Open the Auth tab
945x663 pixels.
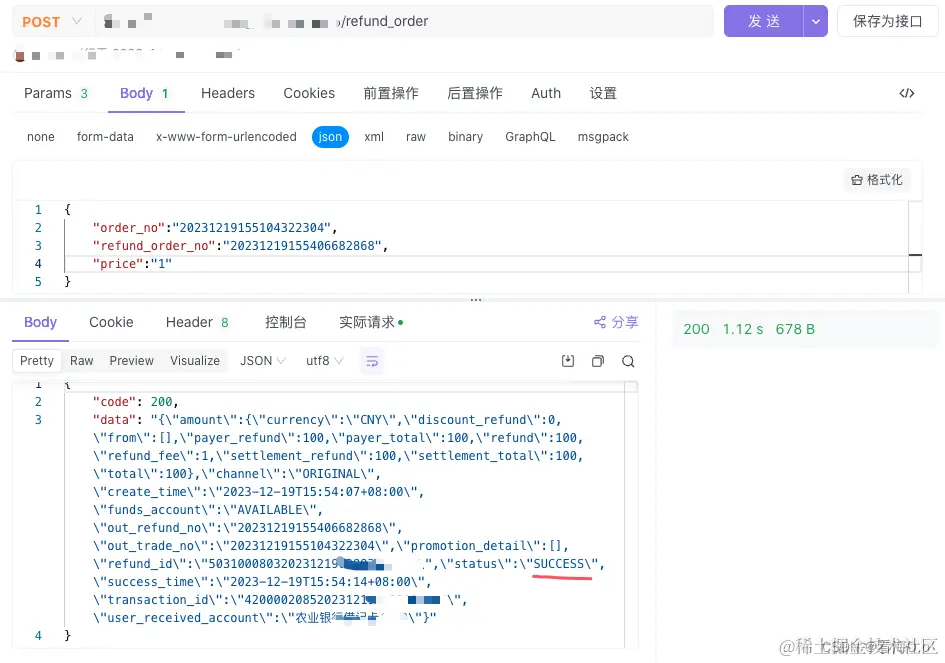[x=546, y=93]
